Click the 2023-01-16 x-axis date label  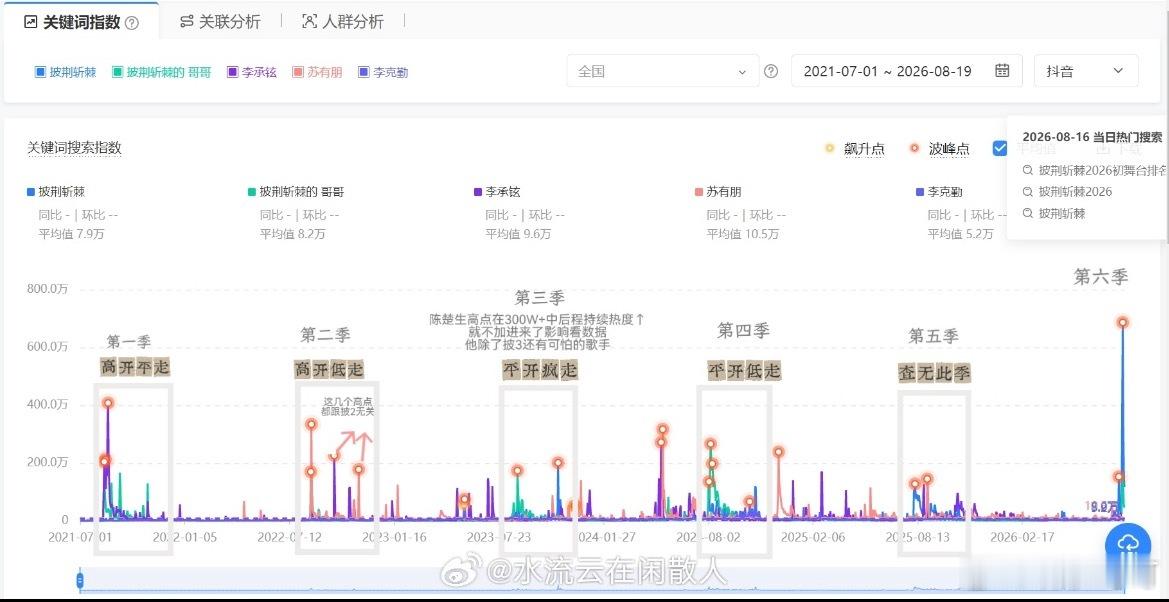(x=395, y=536)
